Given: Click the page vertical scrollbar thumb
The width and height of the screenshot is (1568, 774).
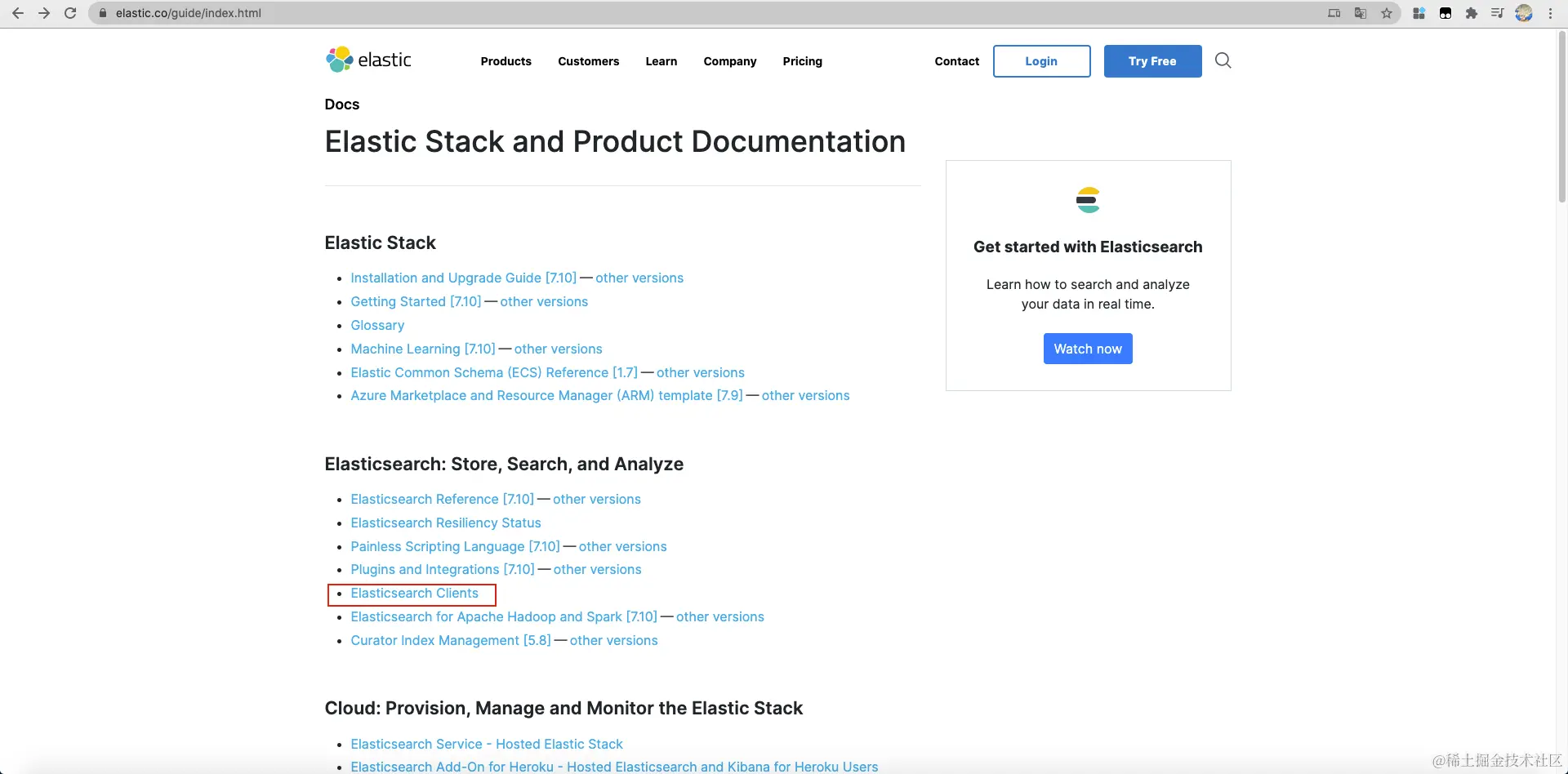Looking at the screenshot, I should click(x=1561, y=114).
